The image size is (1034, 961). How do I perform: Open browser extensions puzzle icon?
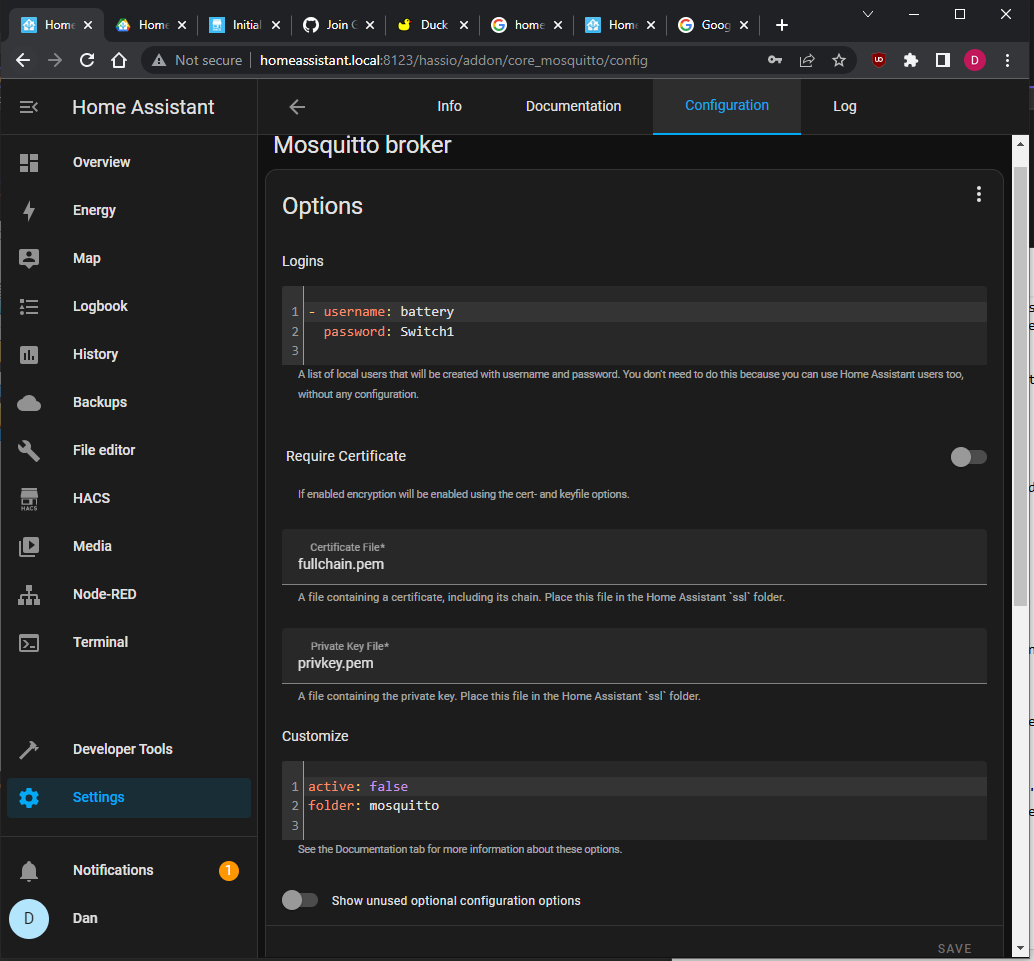tap(911, 61)
